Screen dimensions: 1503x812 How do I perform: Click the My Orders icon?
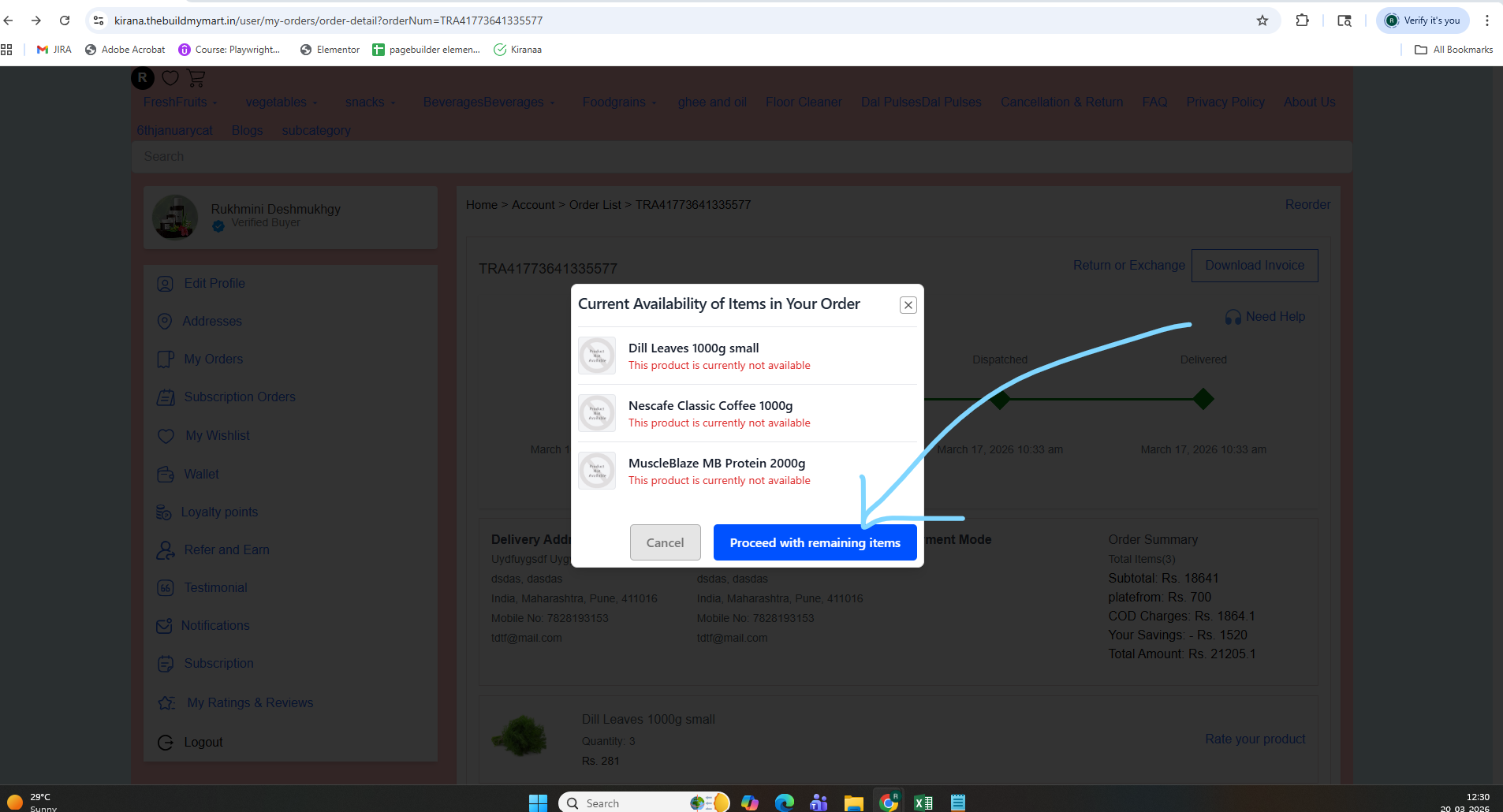tap(165, 359)
